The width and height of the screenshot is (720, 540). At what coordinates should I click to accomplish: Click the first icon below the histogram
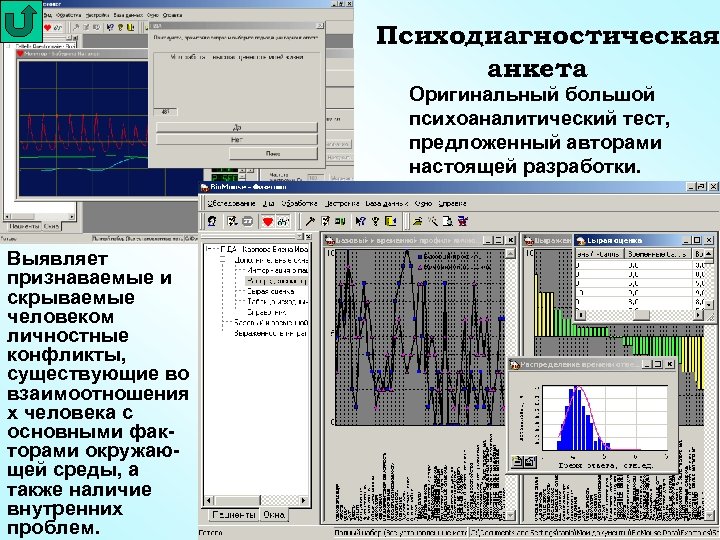coord(518,462)
